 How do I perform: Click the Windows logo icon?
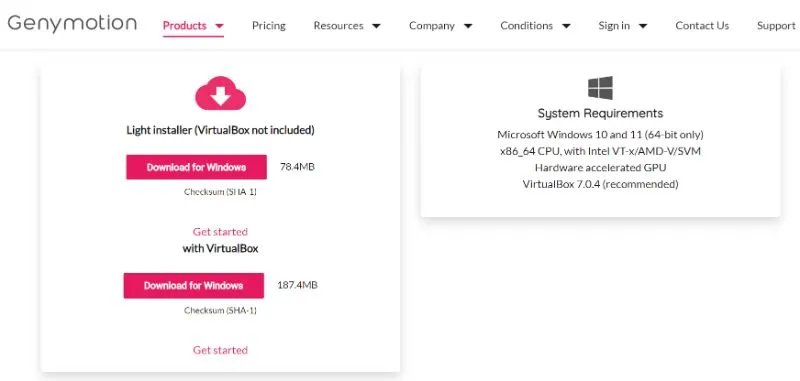600,88
